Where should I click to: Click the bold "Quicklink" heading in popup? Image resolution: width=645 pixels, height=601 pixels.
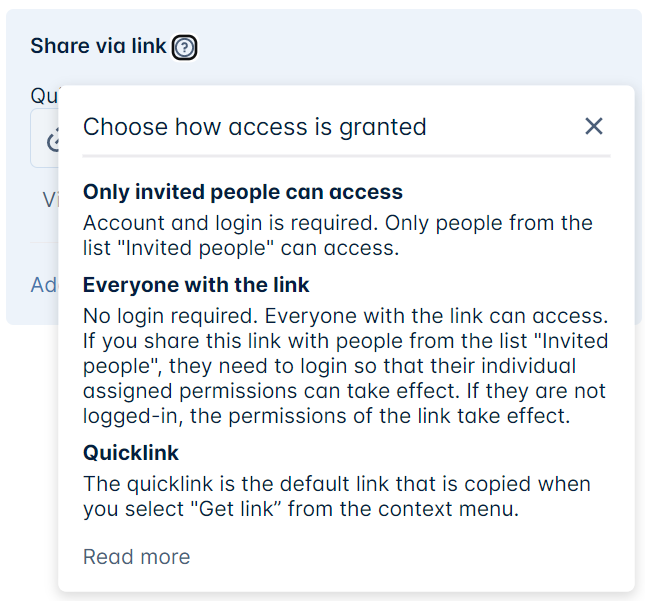[130, 453]
